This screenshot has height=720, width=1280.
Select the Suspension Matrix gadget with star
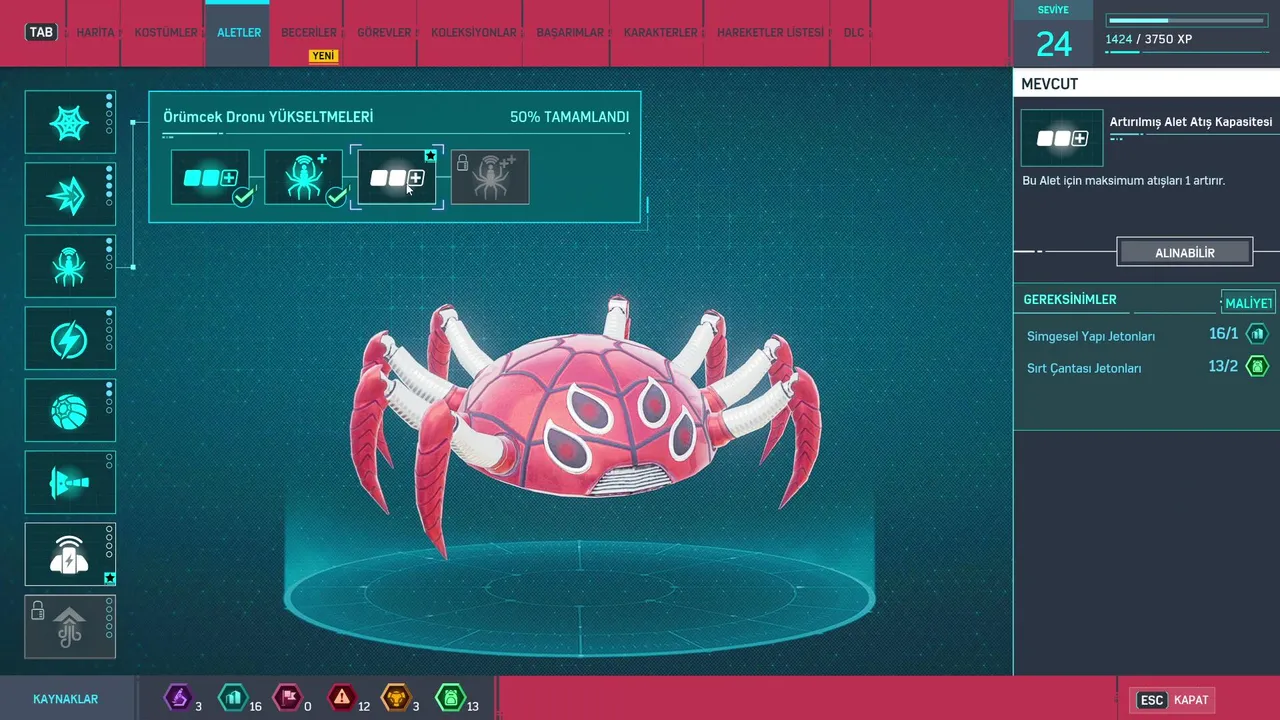pos(70,554)
